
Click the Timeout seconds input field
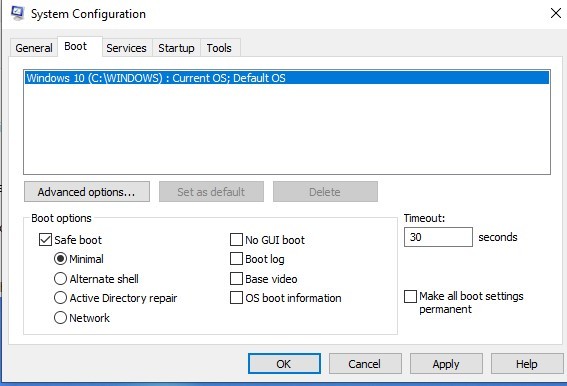(438, 237)
